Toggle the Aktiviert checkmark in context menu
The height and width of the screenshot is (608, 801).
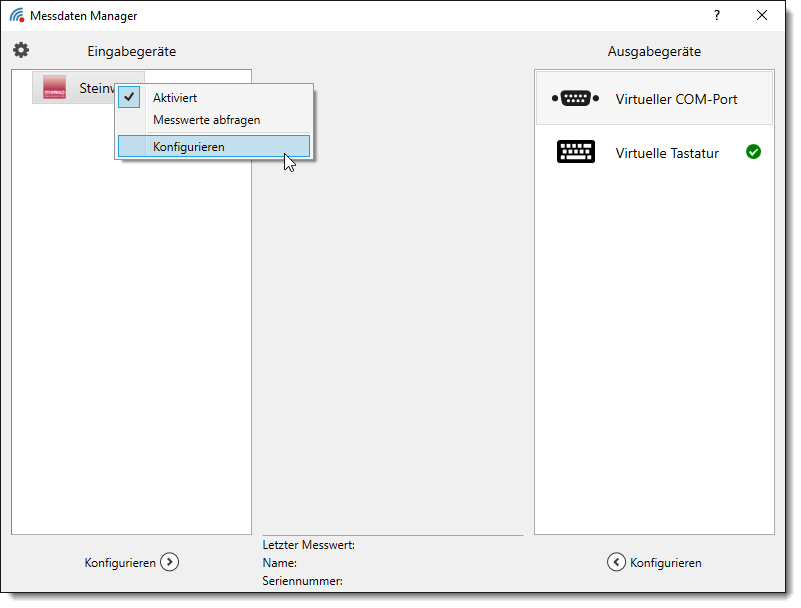coord(129,98)
